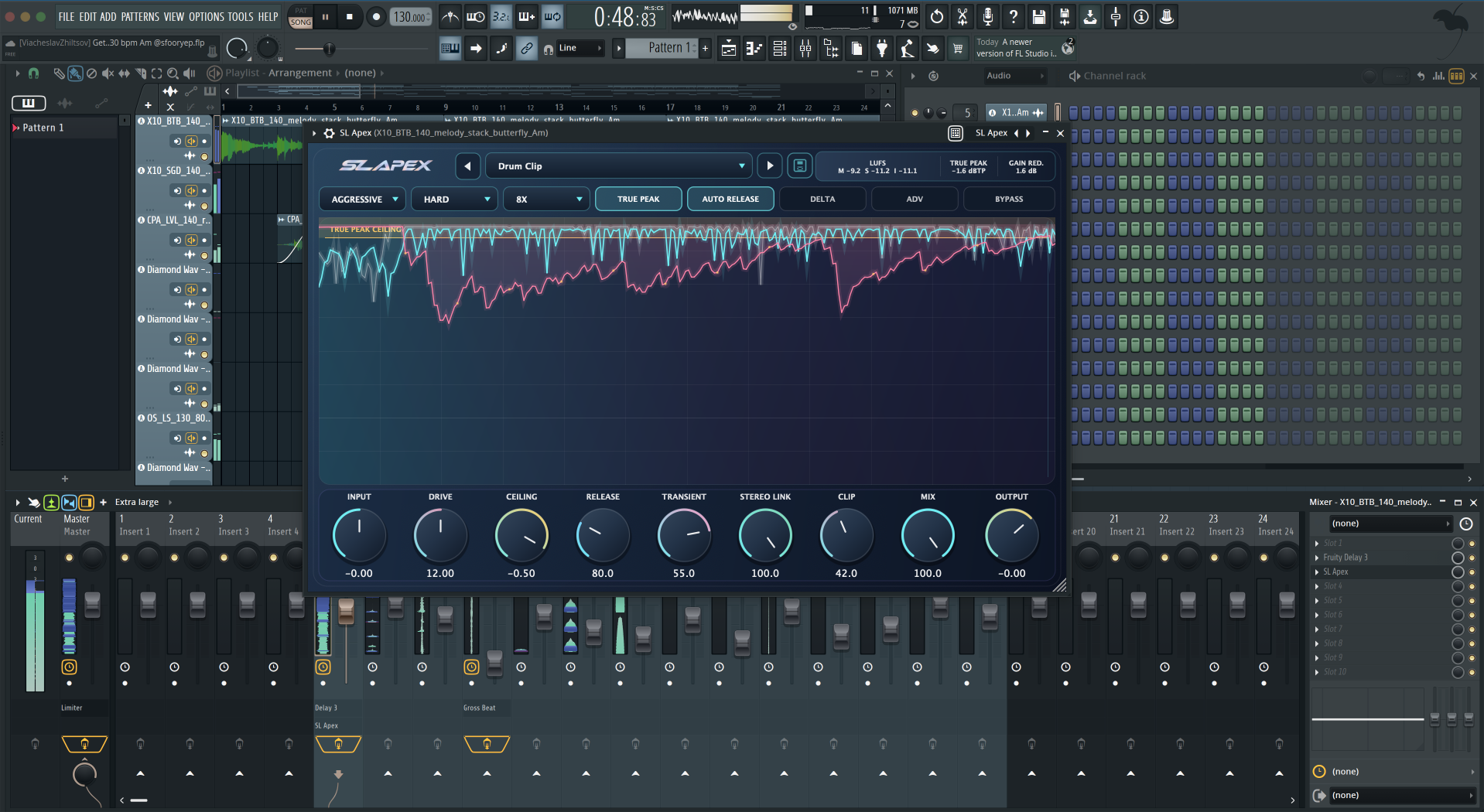Select previous preset arrow in SL Apex

467,165
